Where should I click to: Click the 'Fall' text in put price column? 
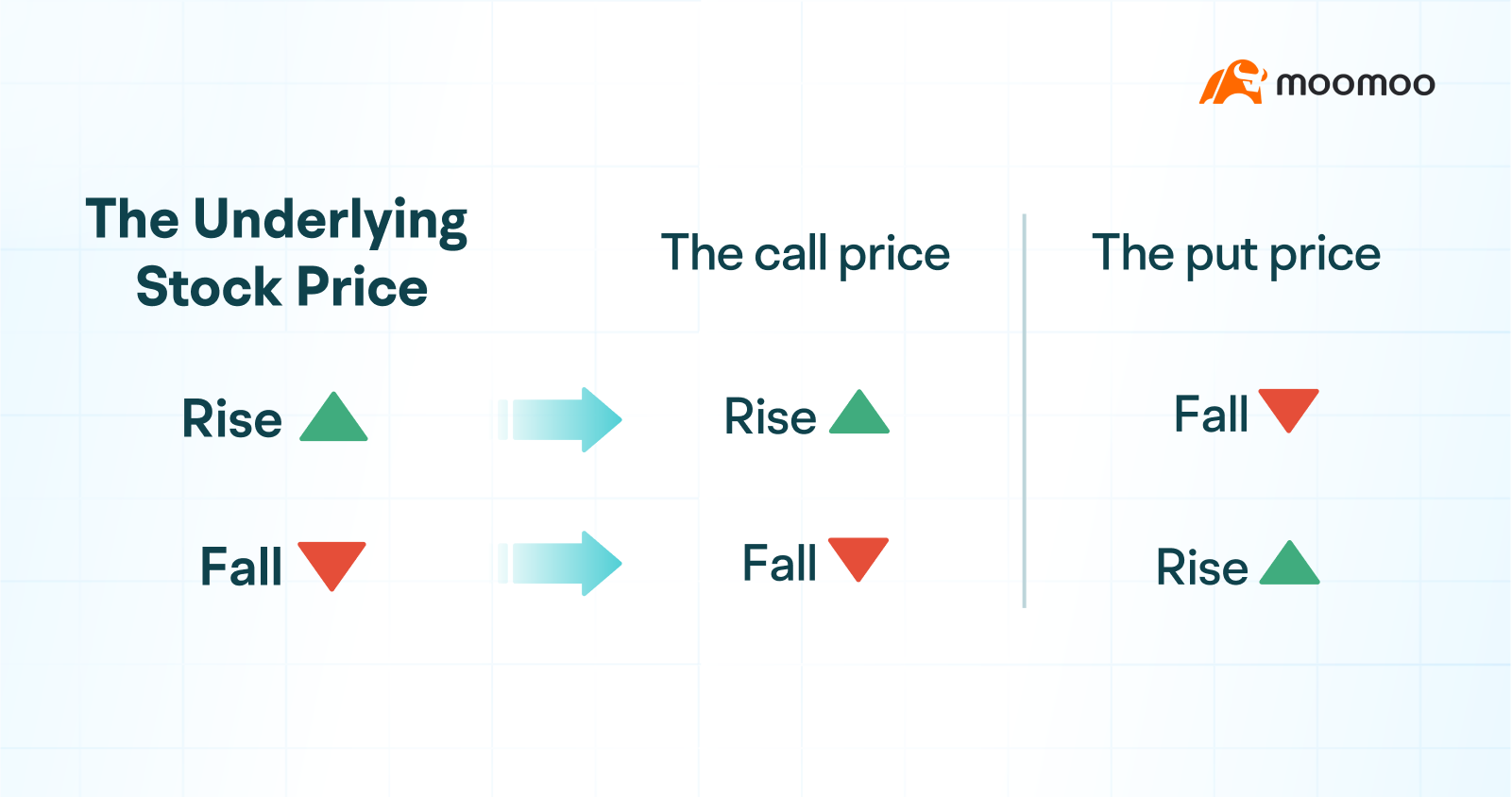coord(1211,414)
